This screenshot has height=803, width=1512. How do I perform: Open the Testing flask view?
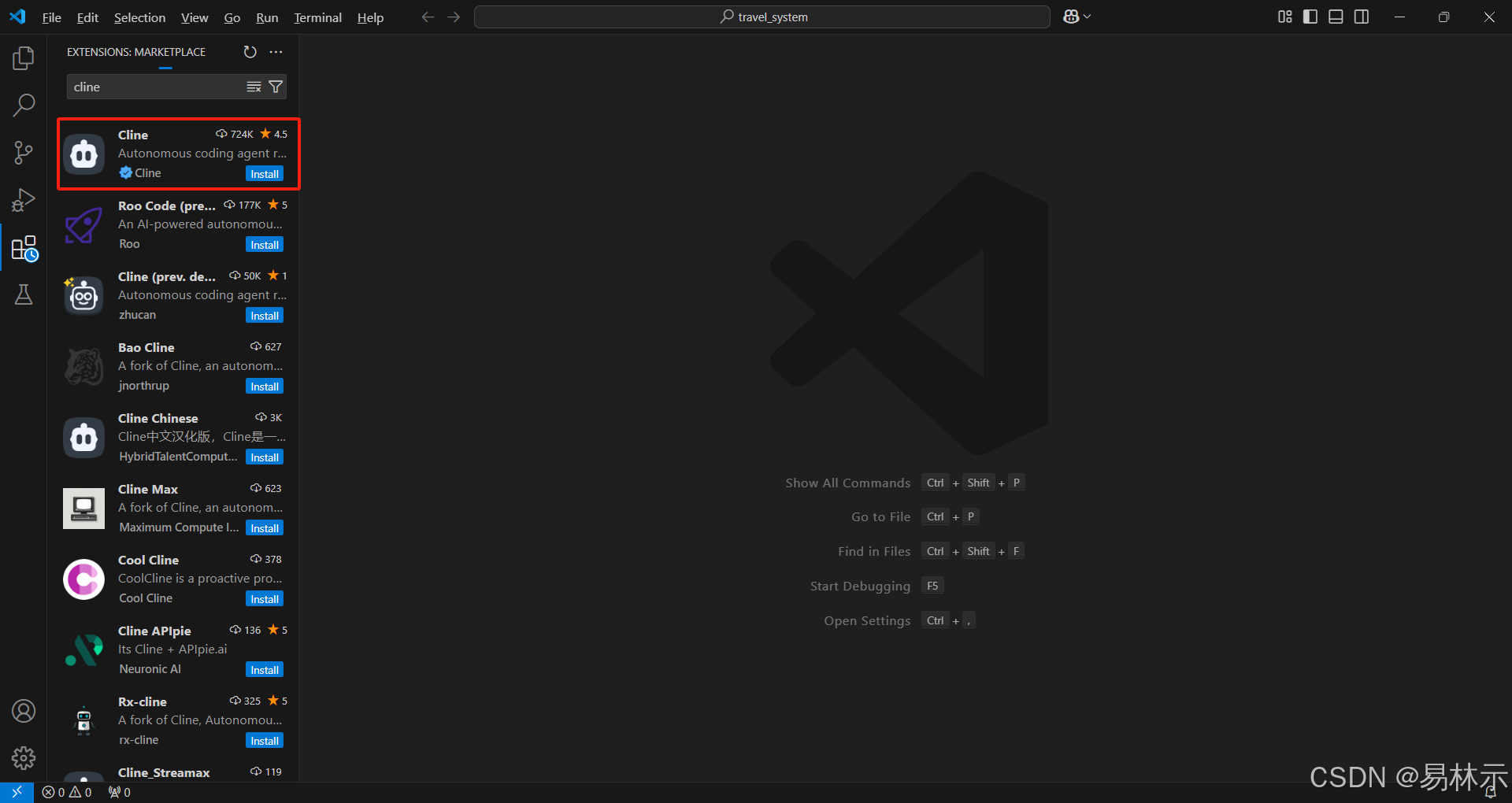pyautogui.click(x=24, y=295)
